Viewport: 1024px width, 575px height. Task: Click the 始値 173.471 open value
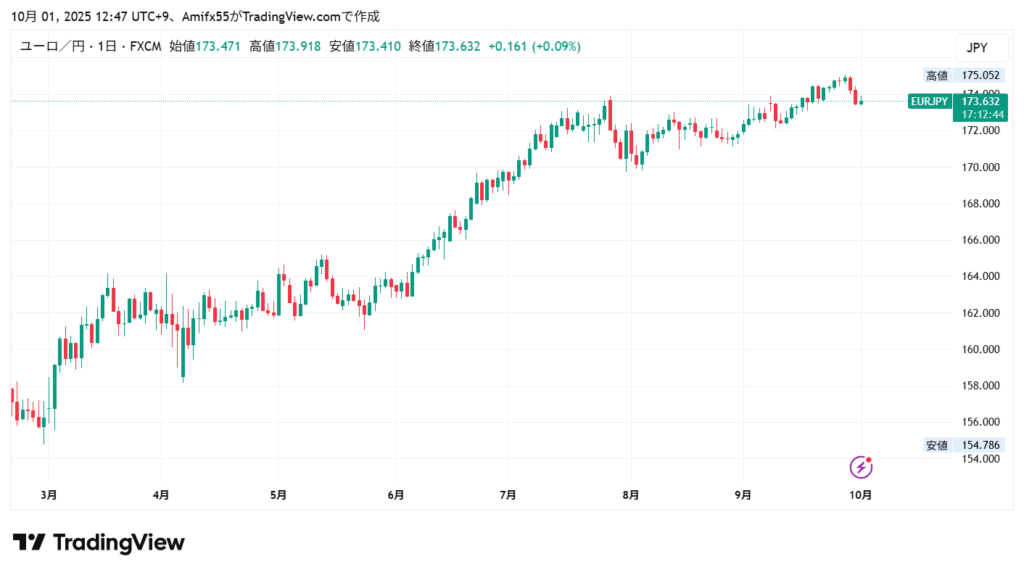pyautogui.click(x=205, y=46)
